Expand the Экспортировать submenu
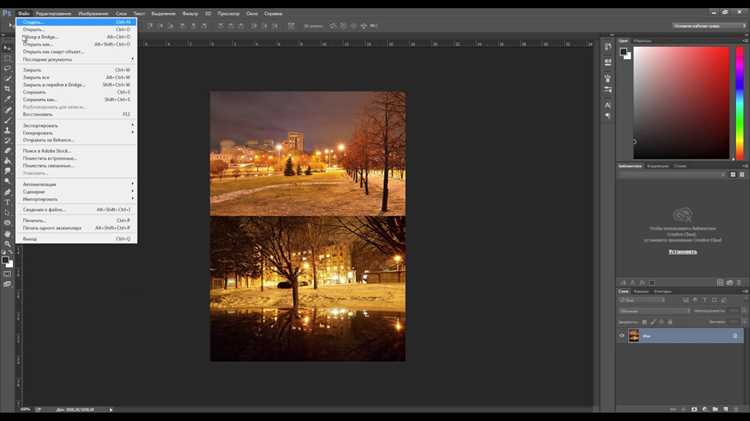Screen dimensions: 750x421 click(x=77, y=125)
